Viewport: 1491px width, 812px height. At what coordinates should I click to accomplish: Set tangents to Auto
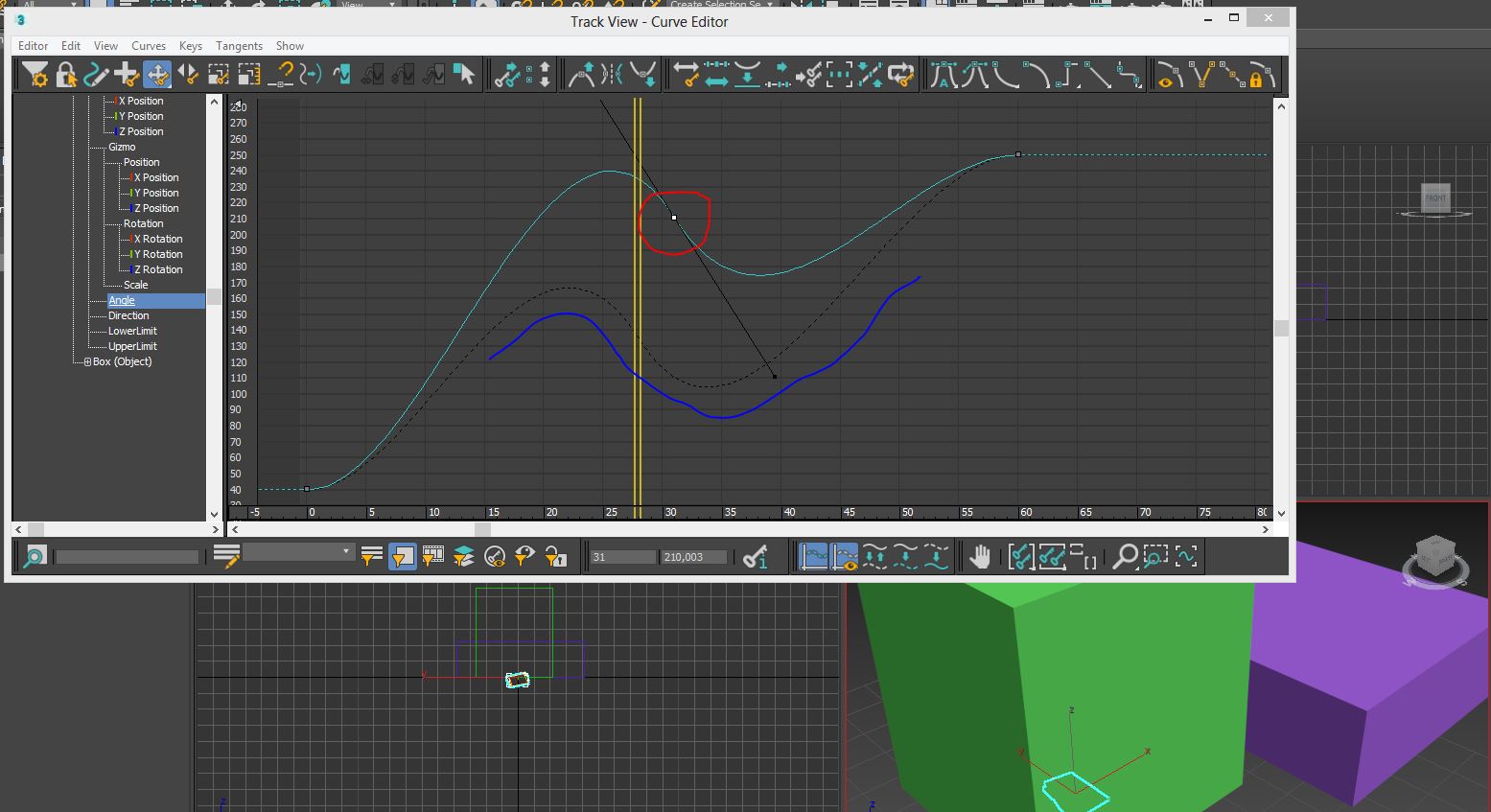click(x=944, y=75)
